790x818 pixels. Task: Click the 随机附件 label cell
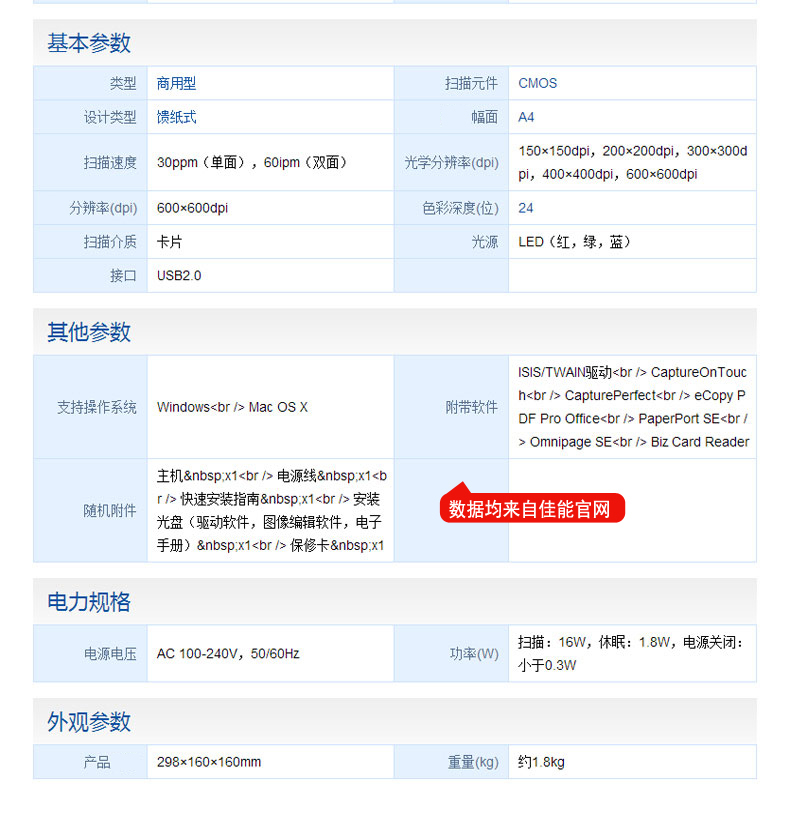110,511
